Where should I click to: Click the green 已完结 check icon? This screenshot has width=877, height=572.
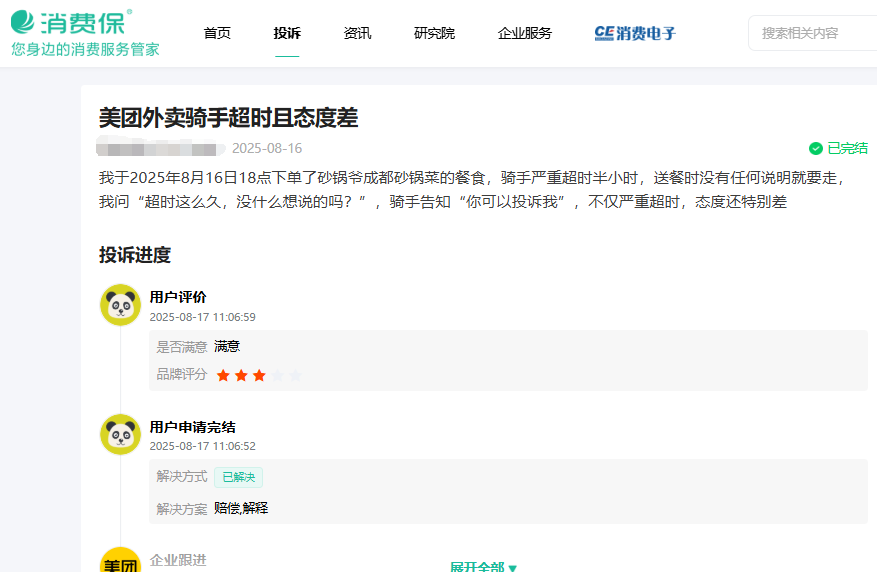815,148
